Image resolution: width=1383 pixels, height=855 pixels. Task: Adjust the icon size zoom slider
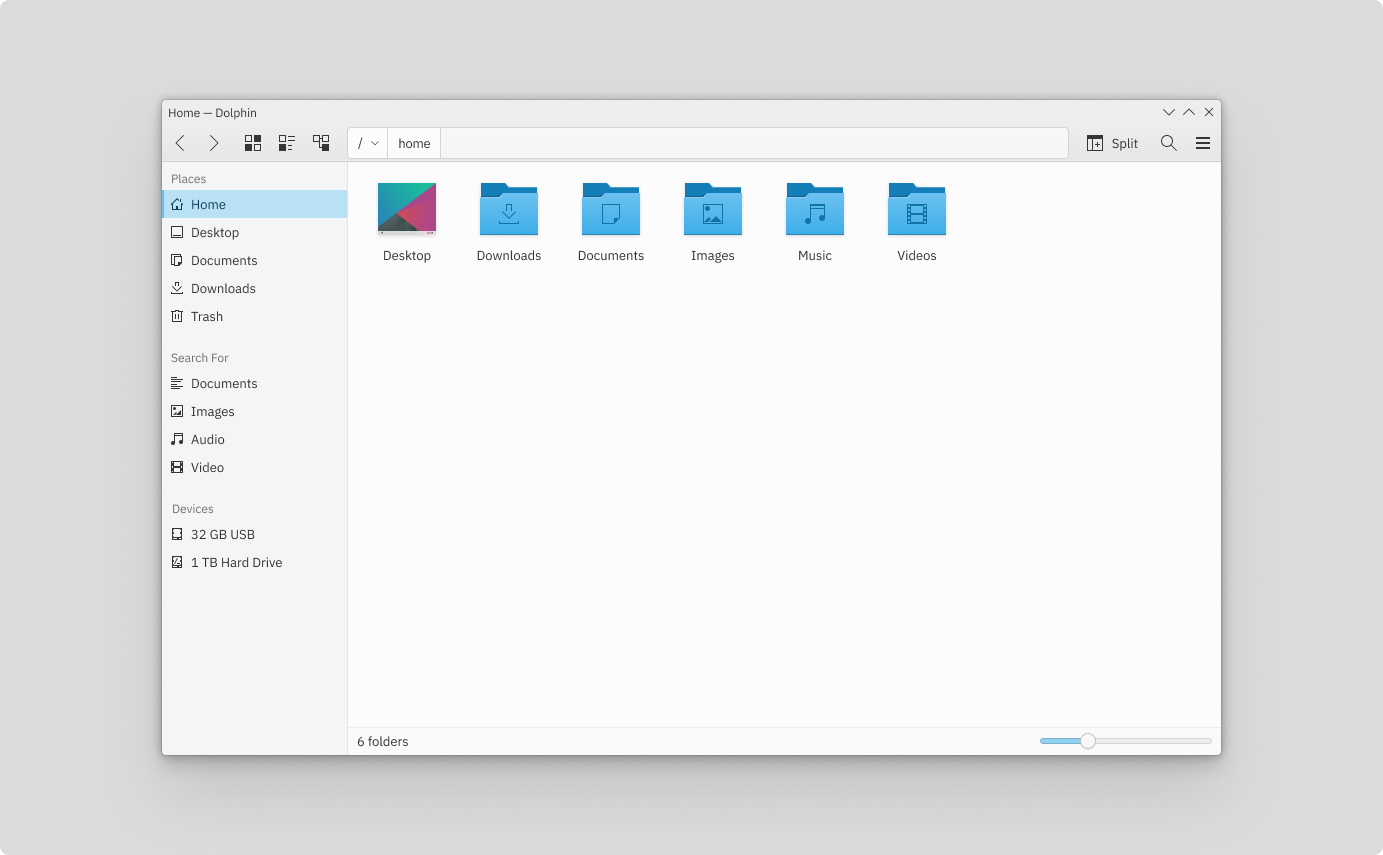coord(1087,741)
